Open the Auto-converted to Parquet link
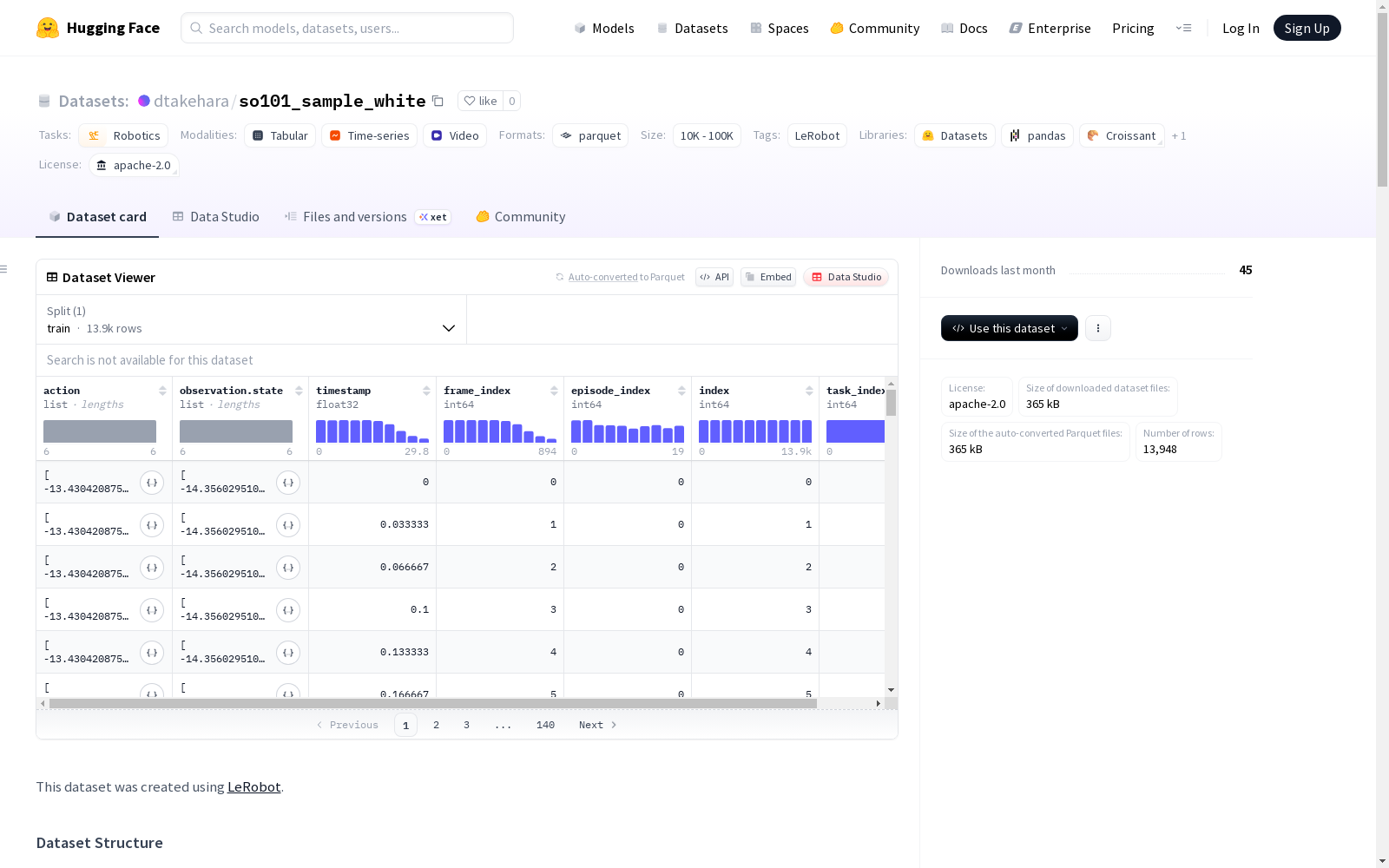The height and width of the screenshot is (868, 1389). pos(626,277)
